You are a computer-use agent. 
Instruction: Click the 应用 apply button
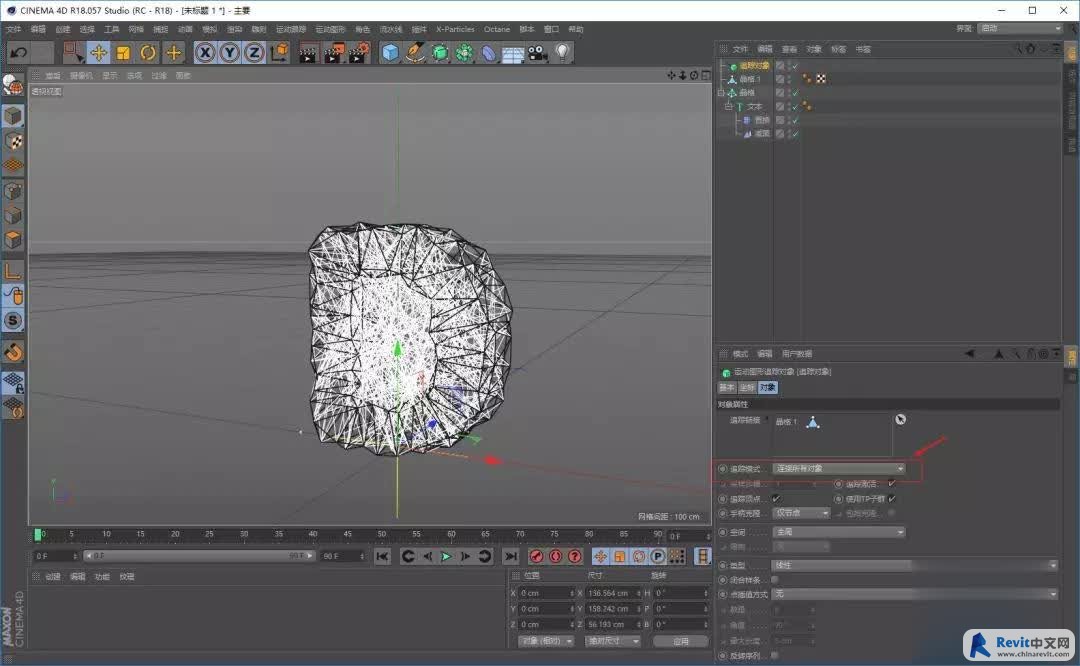point(680,641)
